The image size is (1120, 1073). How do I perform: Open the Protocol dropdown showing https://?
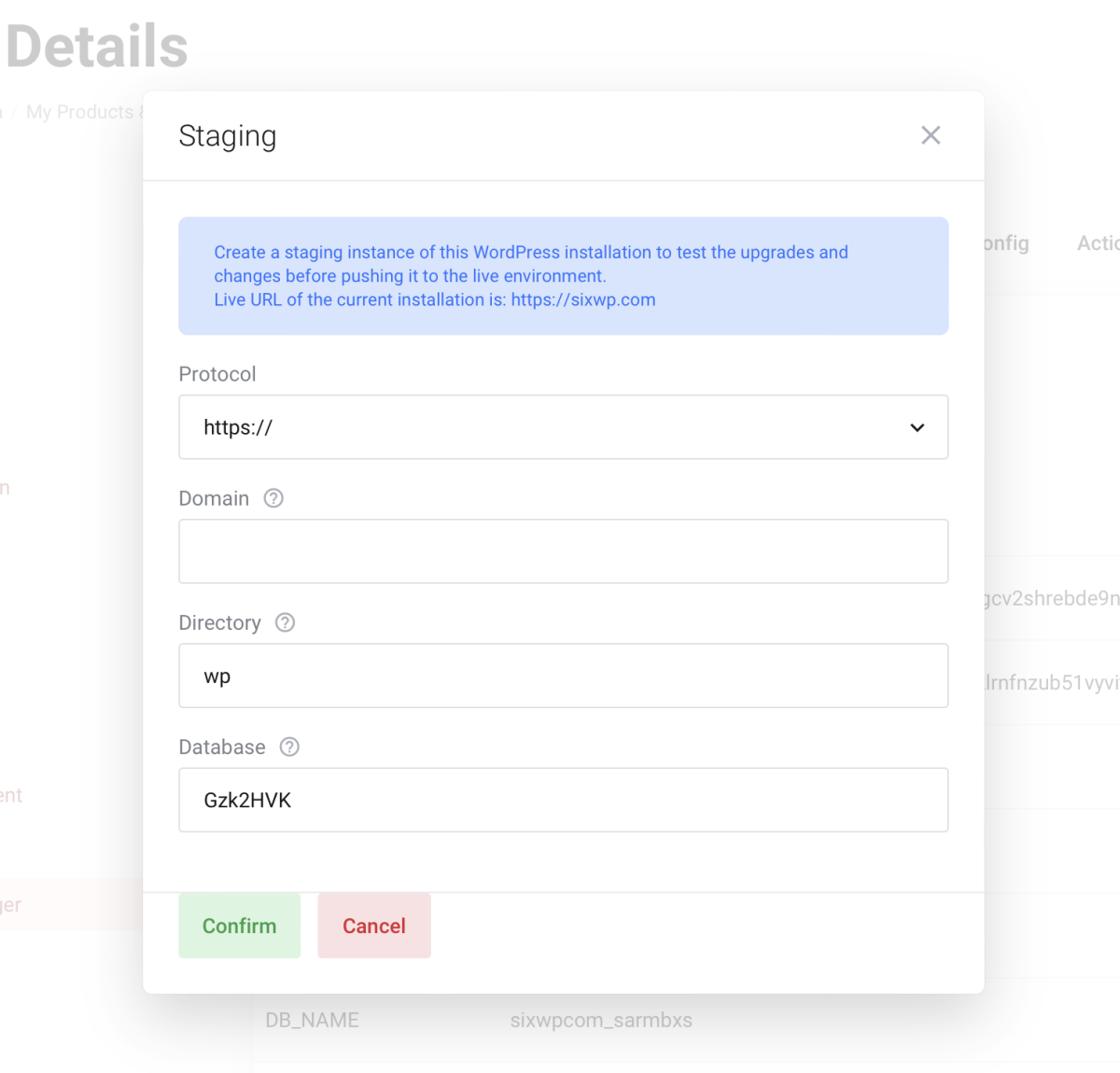click(563, 427)
